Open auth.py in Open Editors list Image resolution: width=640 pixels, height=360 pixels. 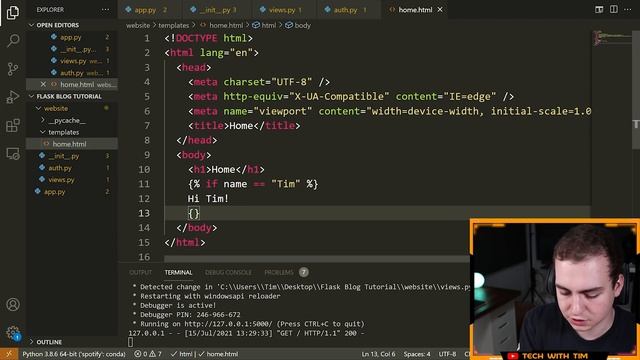coord(72,73)
